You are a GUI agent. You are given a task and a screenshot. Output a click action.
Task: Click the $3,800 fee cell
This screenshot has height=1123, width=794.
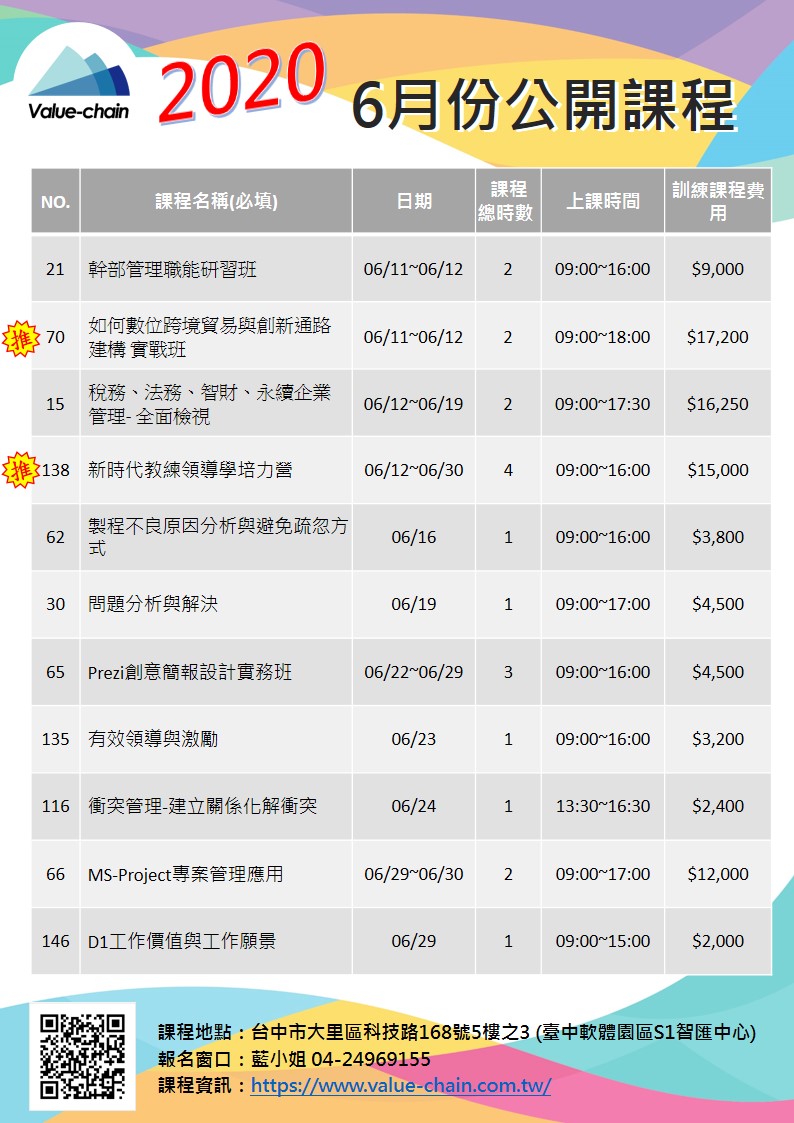tap(717, 537)
